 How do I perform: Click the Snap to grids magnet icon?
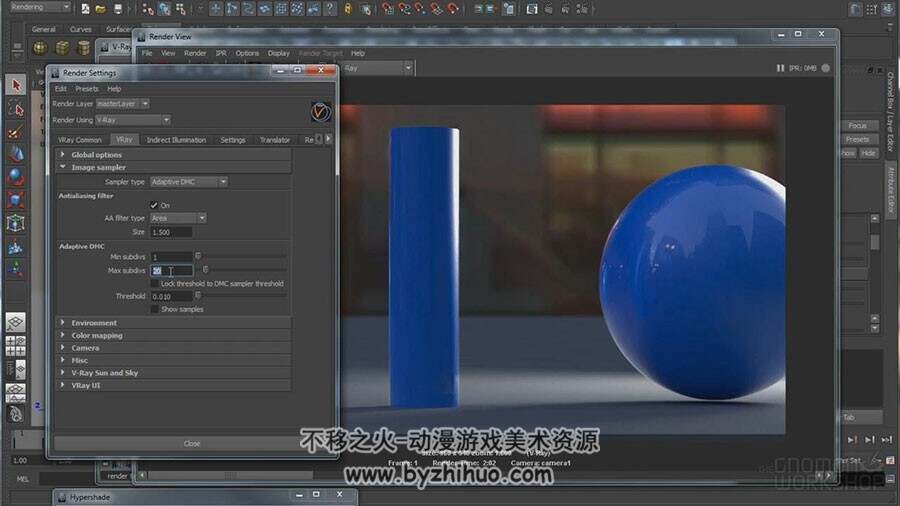coord(388,9)
